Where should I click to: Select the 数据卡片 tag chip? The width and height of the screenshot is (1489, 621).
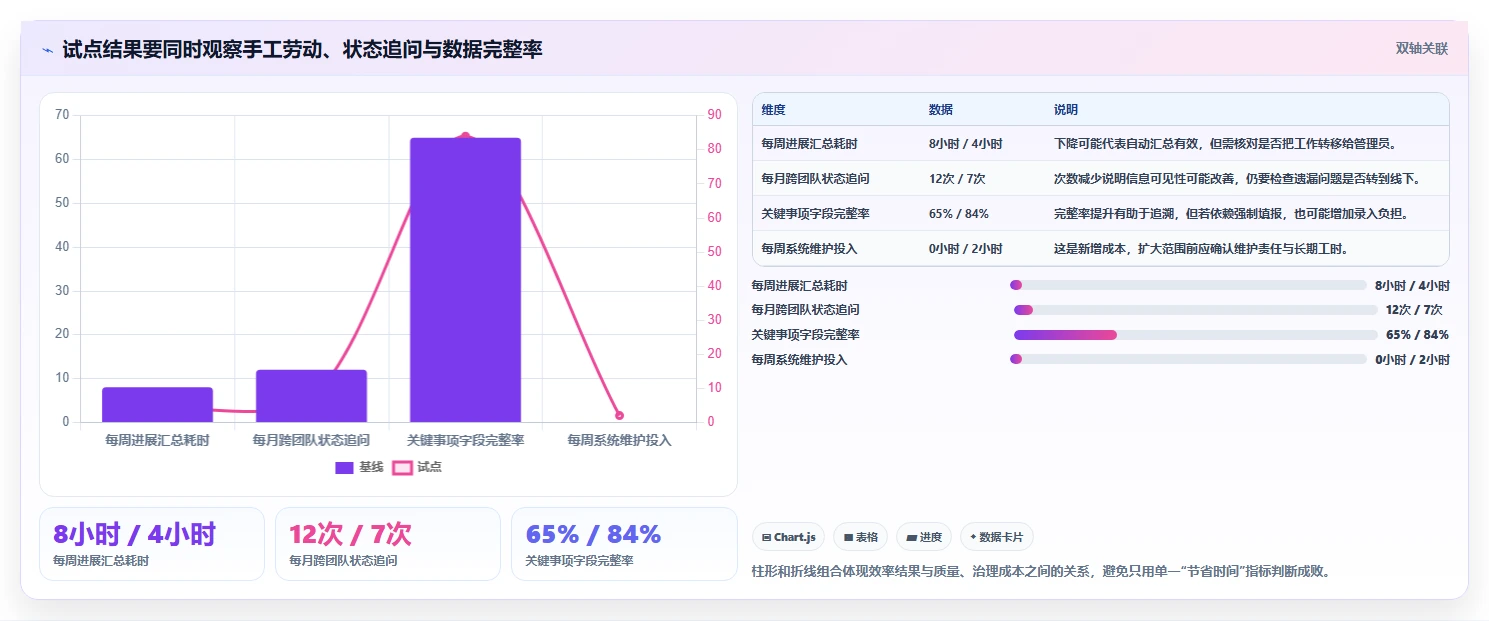point(996,537)
